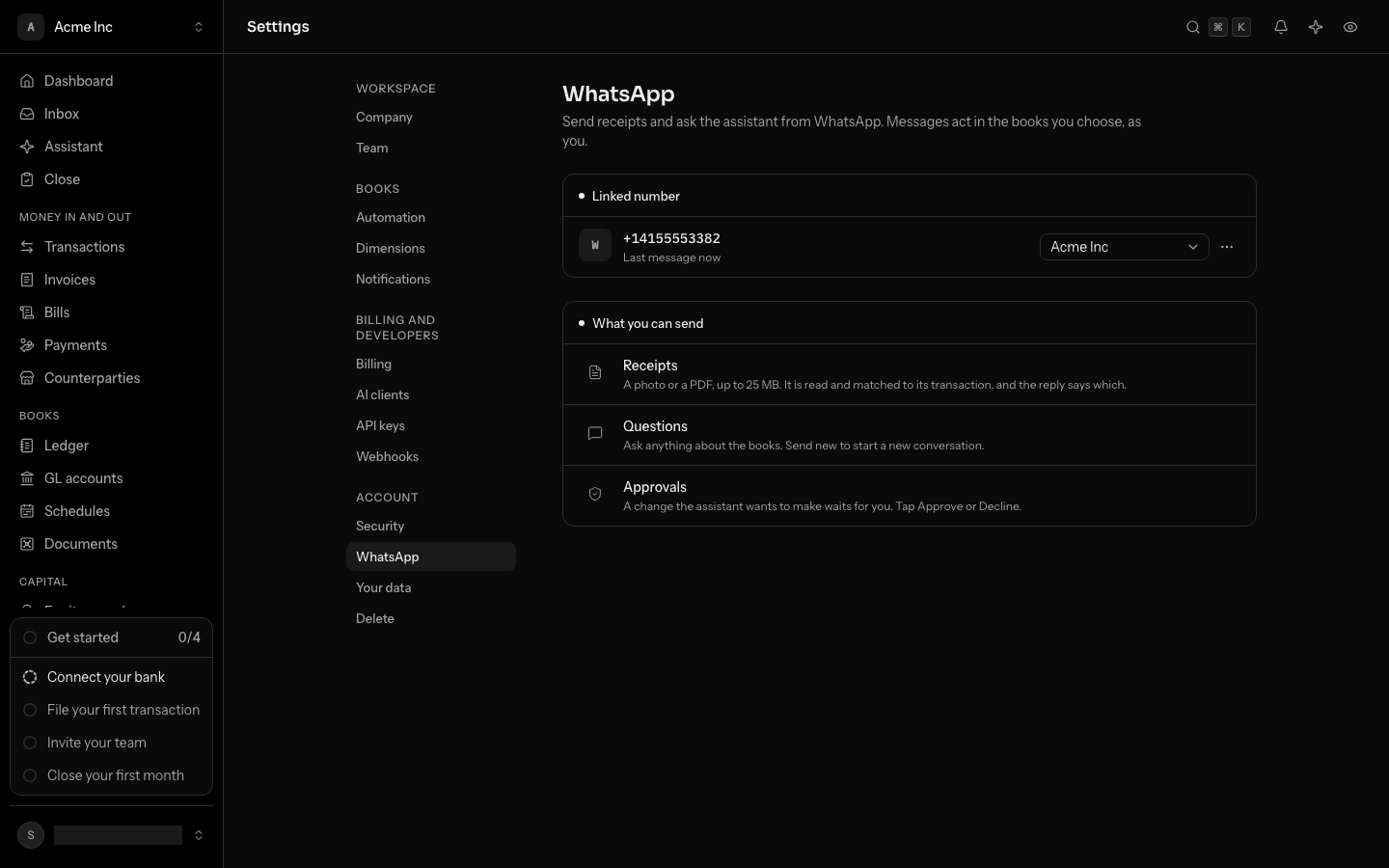The width and height of the screenshot is (1389, 868).
Task: Open the search icon in top bar
Action: point(1193,27)
